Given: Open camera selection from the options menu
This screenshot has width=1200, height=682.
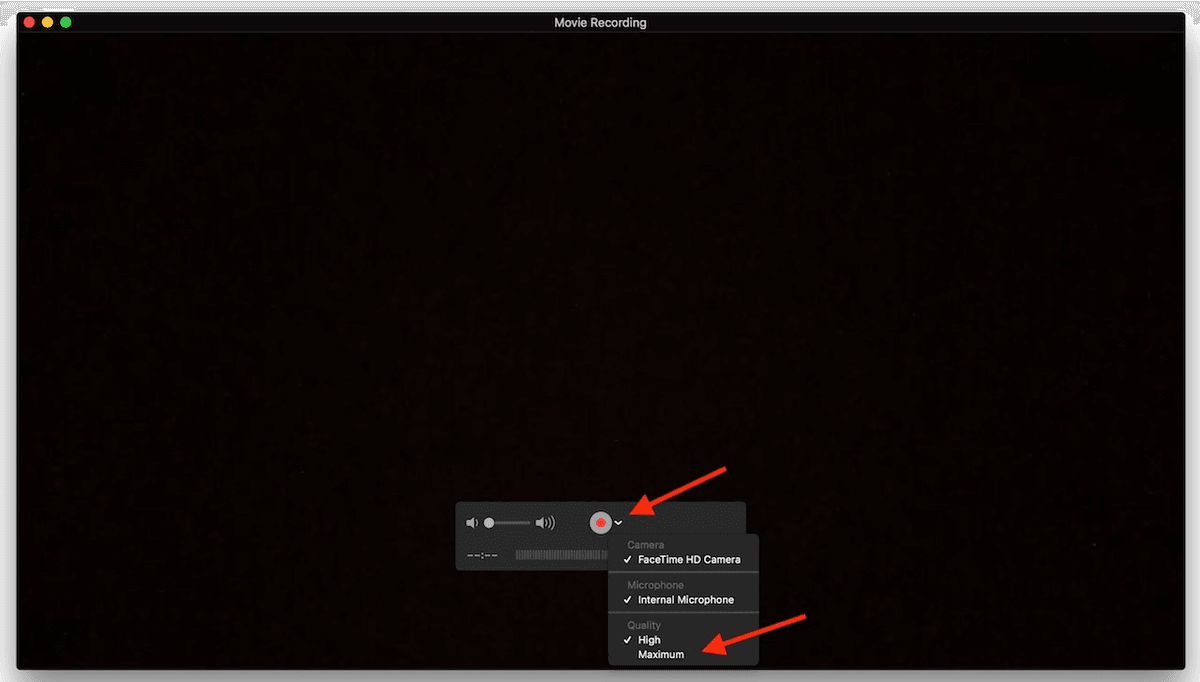Looking at the screenshot, I should pos(689,560).
